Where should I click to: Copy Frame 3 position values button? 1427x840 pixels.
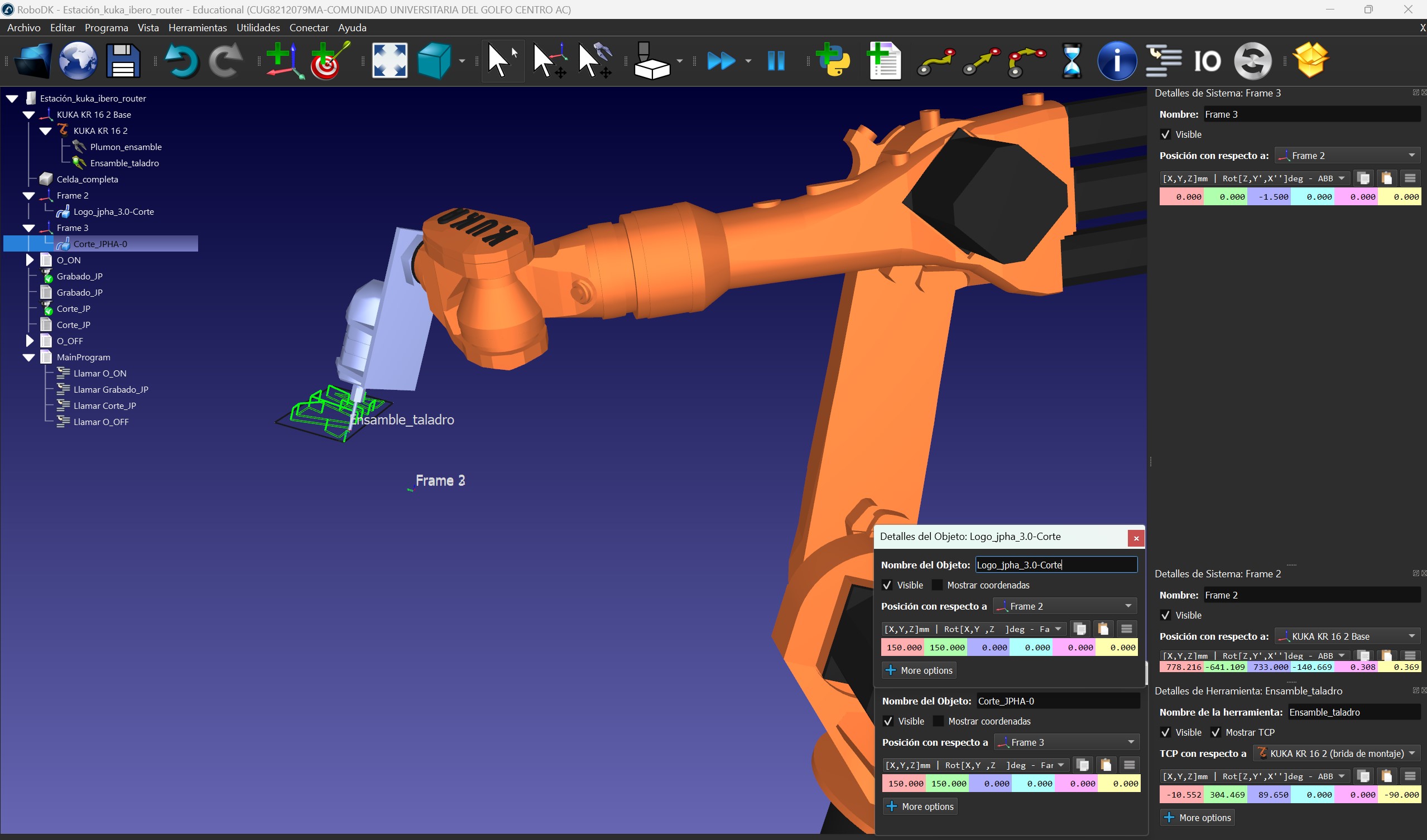coord(1363,178)
